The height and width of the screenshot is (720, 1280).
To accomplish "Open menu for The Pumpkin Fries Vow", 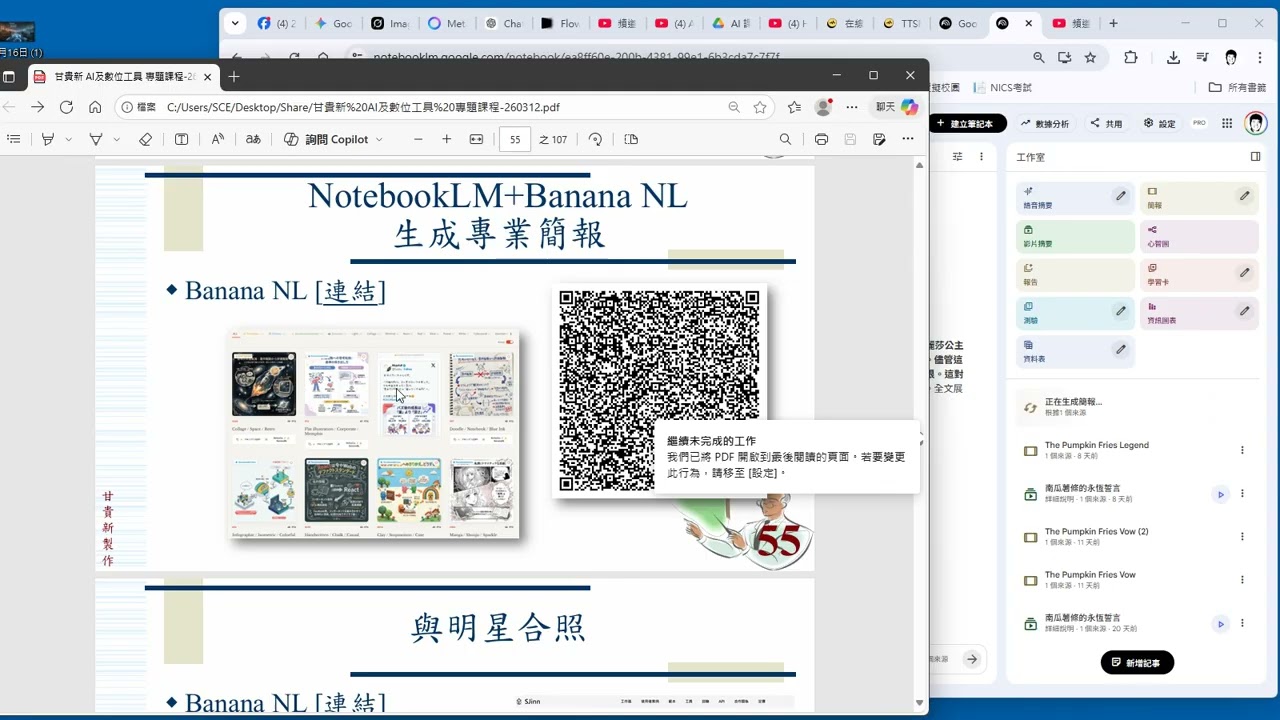I will coord(1242,580).
